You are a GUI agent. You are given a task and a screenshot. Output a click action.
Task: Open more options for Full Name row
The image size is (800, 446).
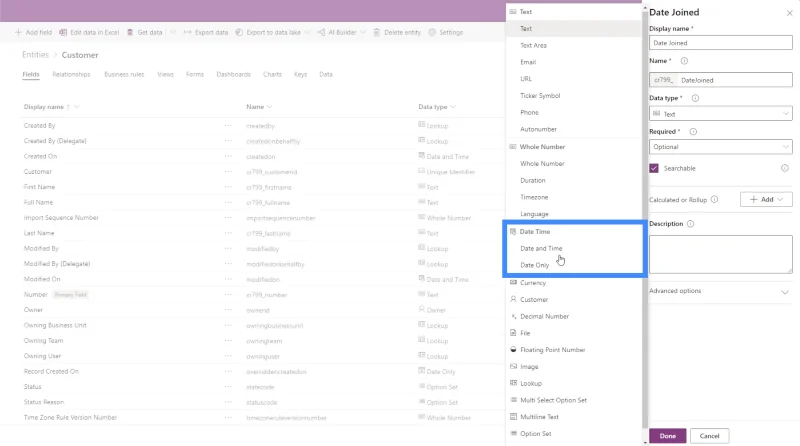[228, 202]
